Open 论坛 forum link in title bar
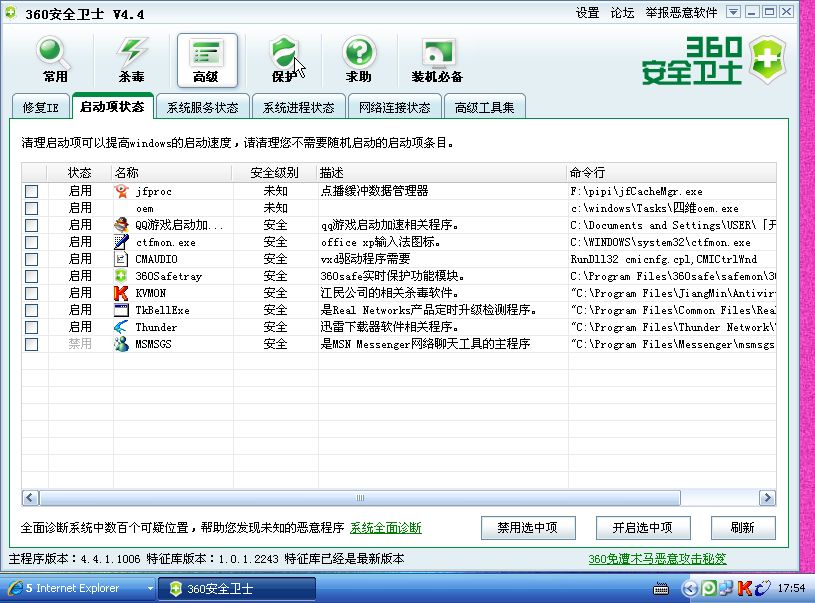This screenshot has height=603, width=815. pyautogui.click(x=622, y=12)
